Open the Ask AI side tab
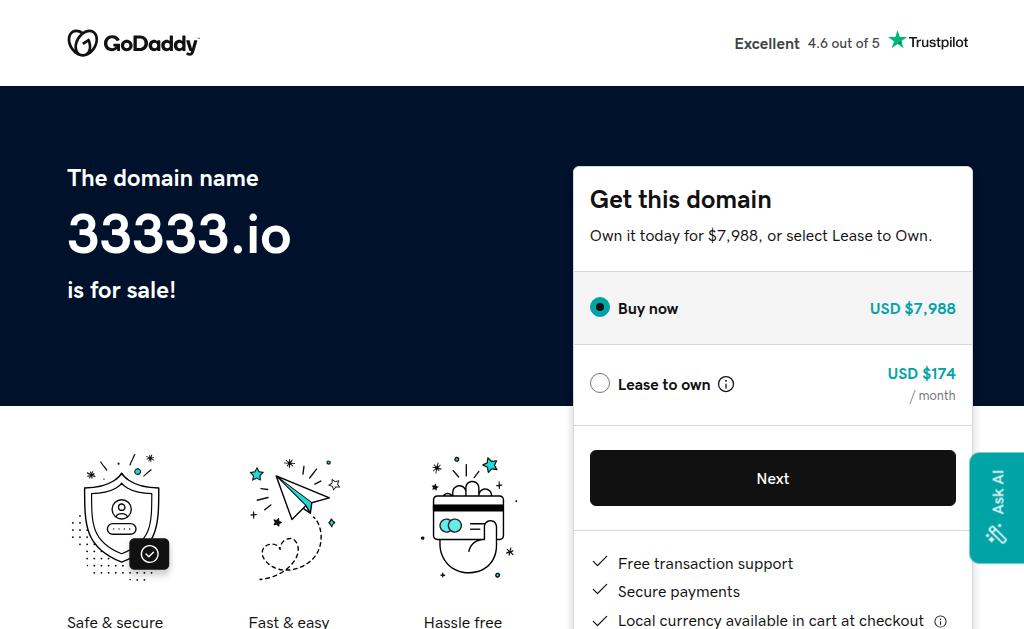Screen dimensions: 1024x629 [997, 508]
